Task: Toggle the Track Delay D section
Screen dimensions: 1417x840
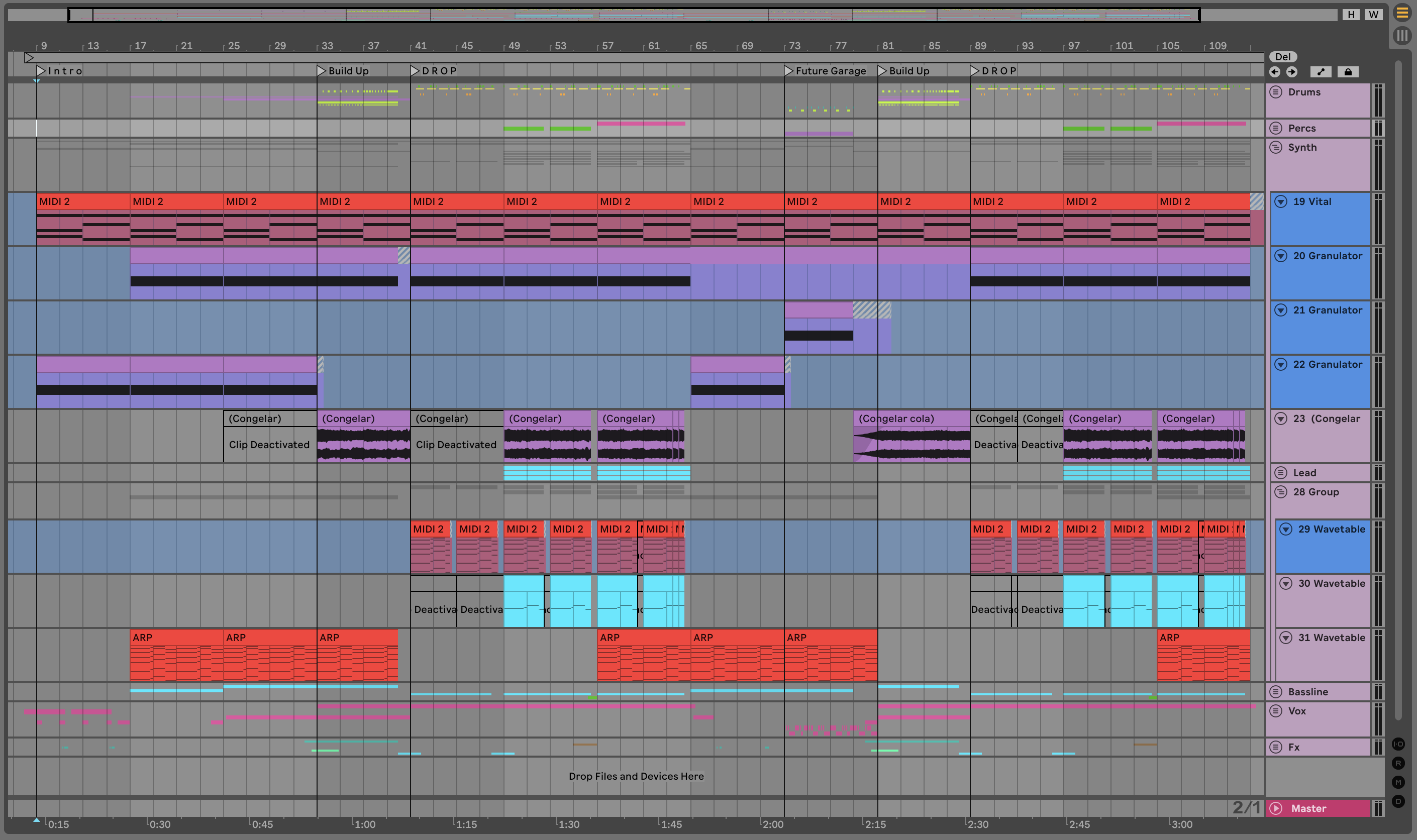Action: (x=1398, y=801)
